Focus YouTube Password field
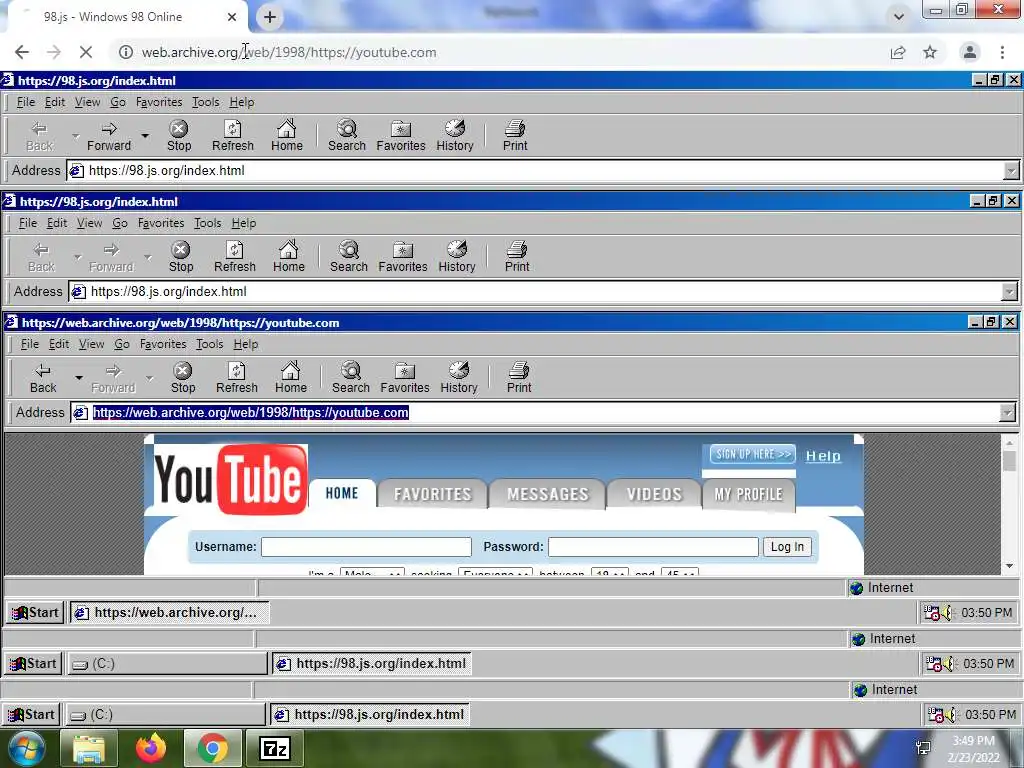The image size is (1024, 768). tap(653, 547)
